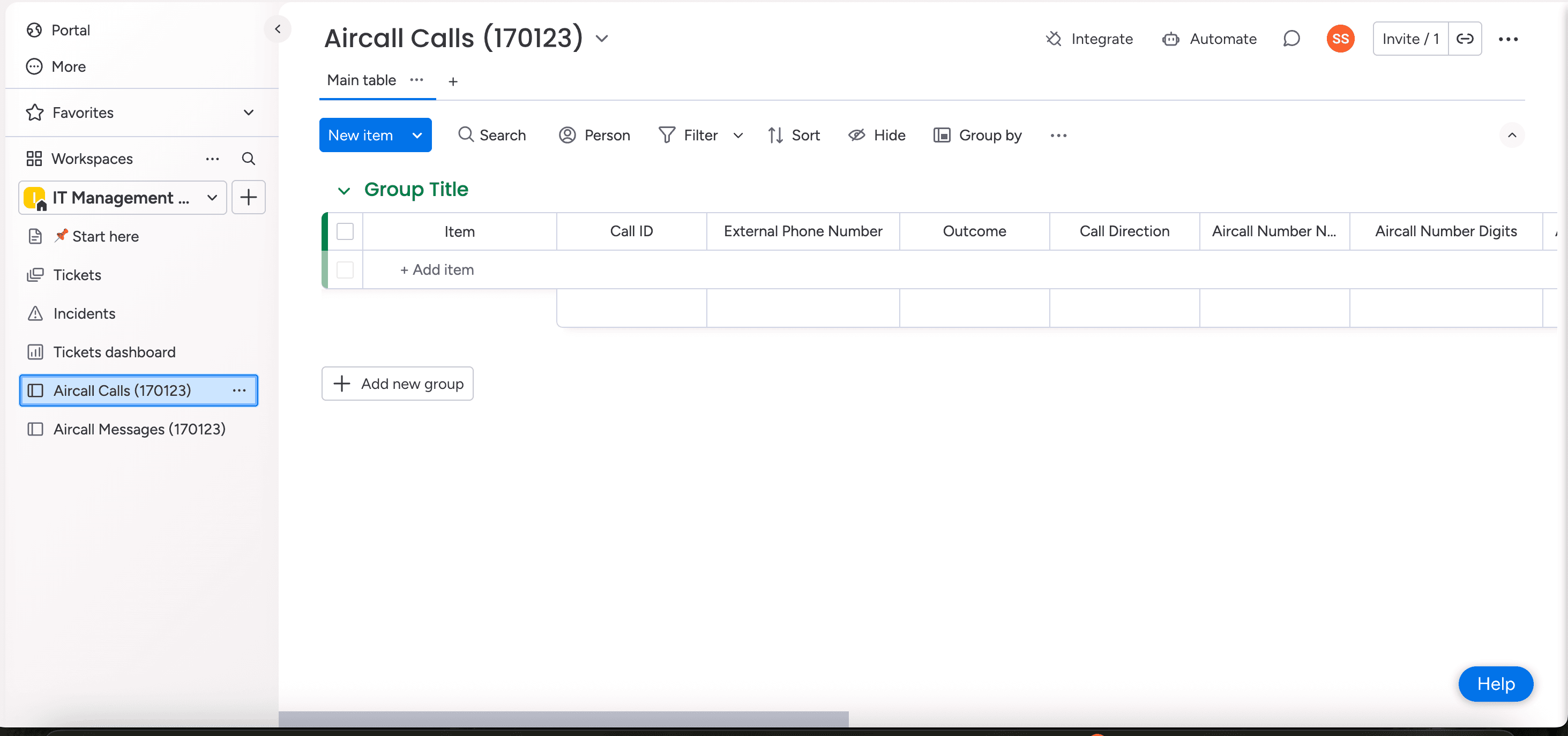1568x736 pixels.
Task: Collapse the Group Title group chevron
Action: click(x=344, y=191)
